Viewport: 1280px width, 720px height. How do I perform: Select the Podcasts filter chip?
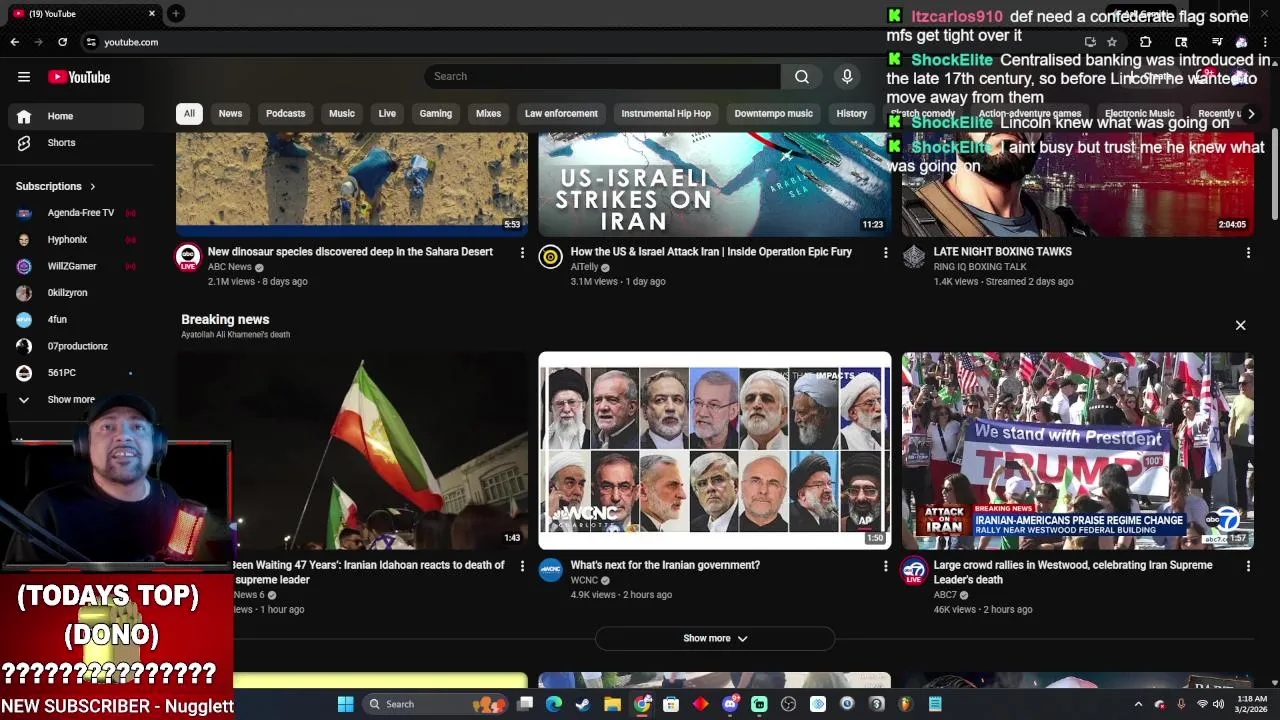click(x=285, y=113)
